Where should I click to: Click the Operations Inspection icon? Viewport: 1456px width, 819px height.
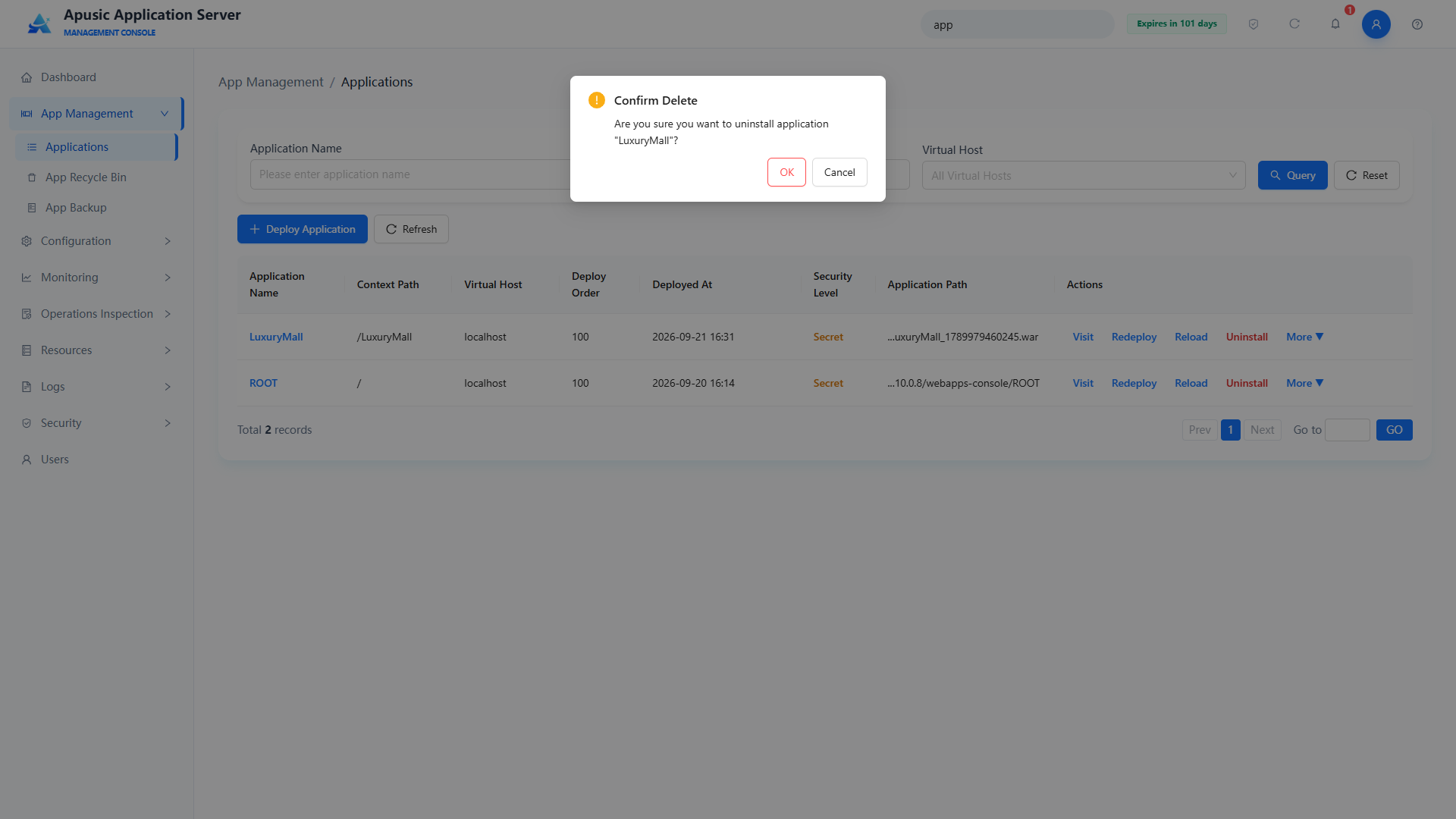point(27,314)
